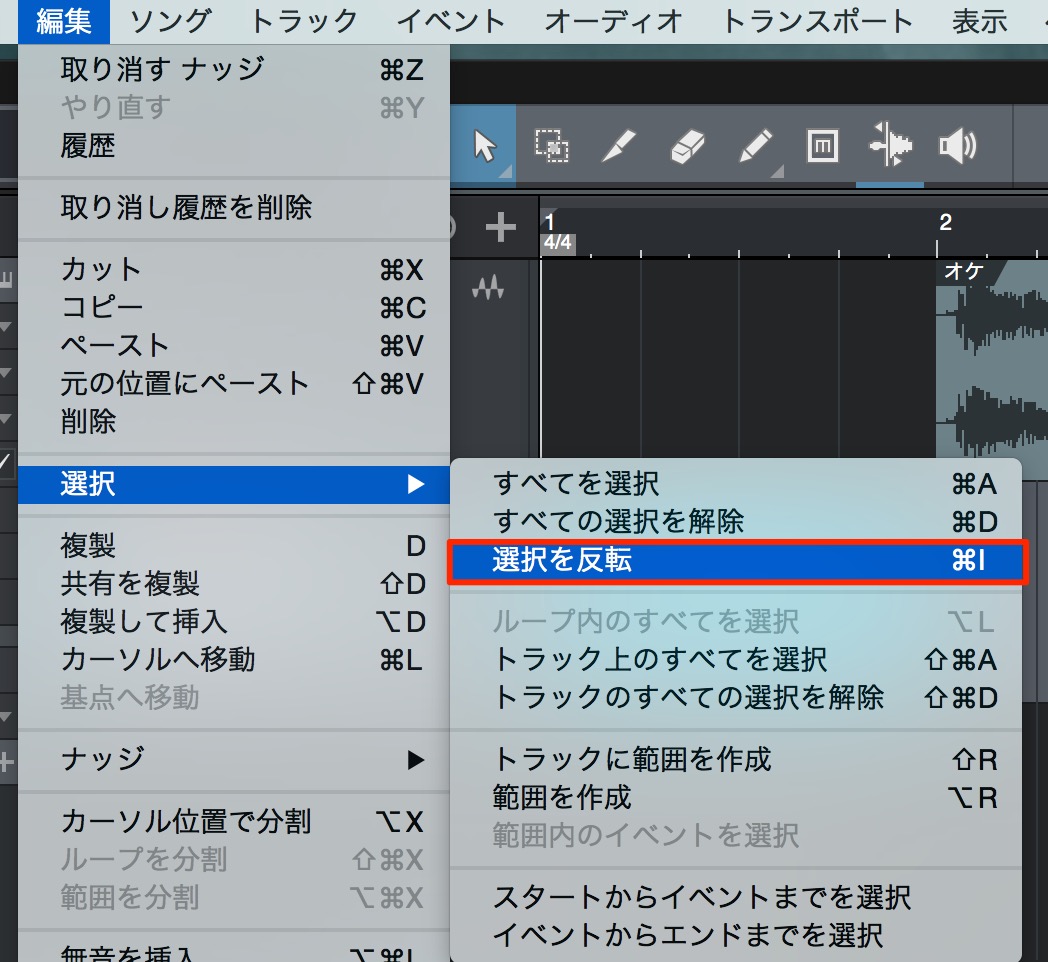
Task: Open the トランスポート menu
Action: (x=817, y=21)
